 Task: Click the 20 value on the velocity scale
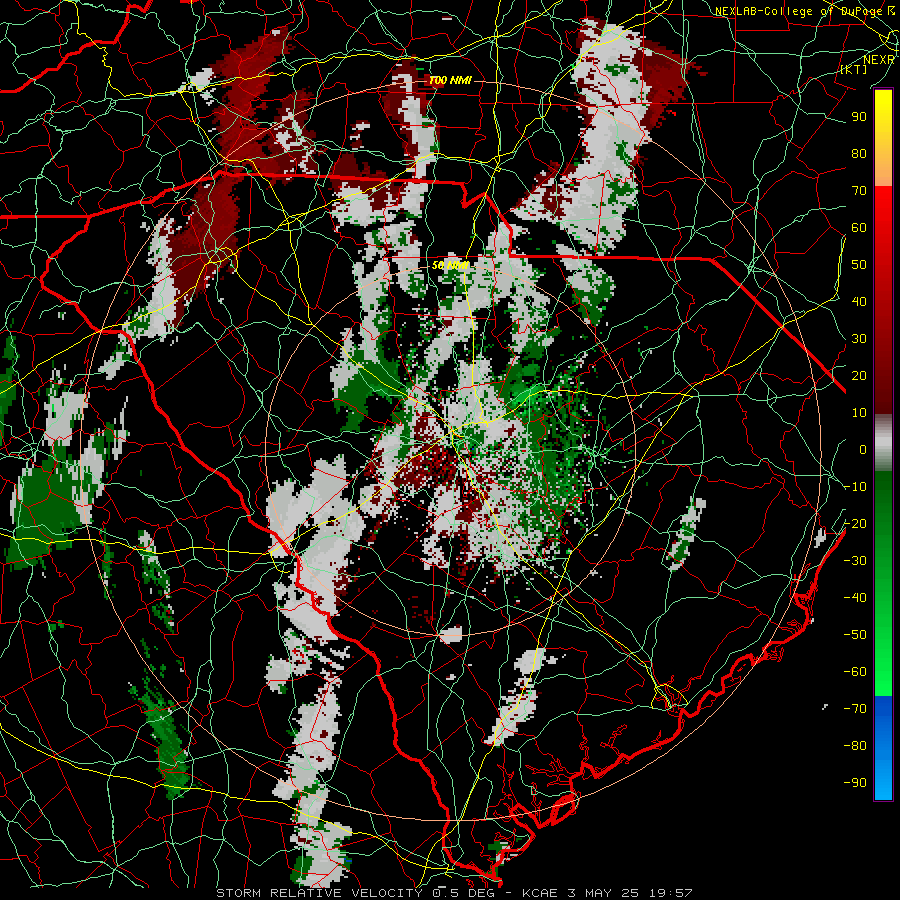859,376
